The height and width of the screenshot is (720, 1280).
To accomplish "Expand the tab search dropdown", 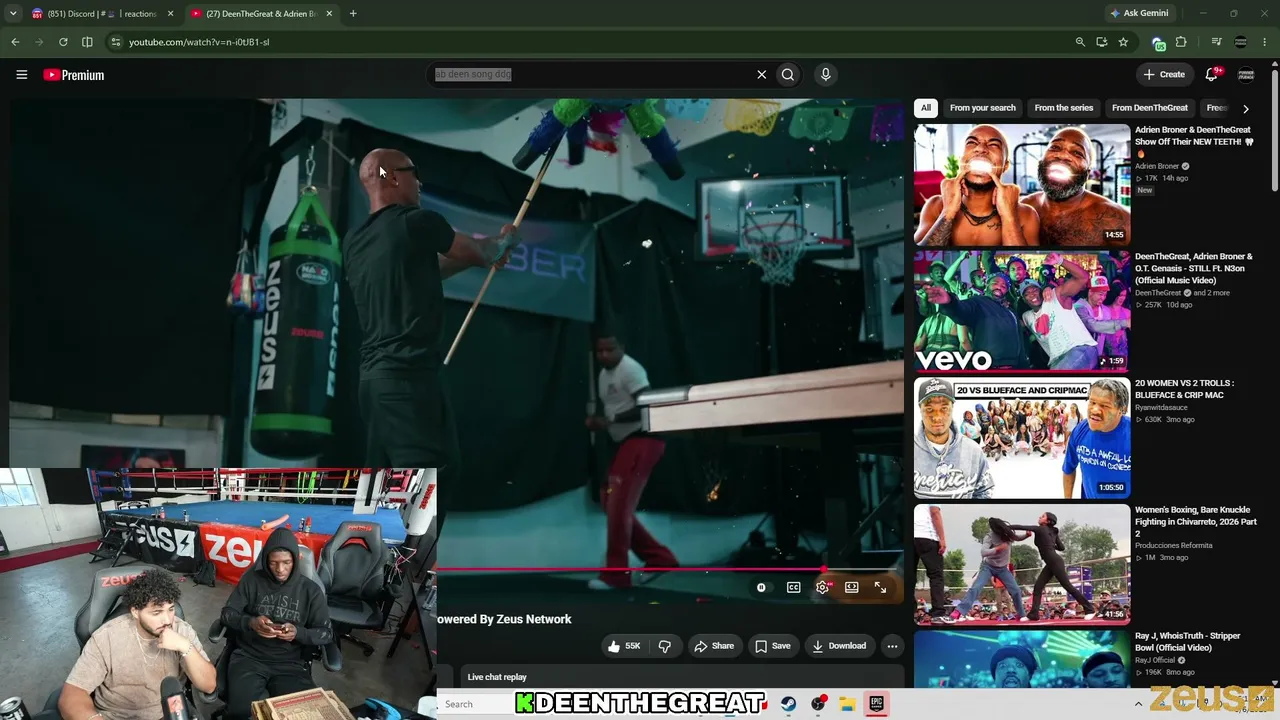I will (x=13, y=13).
